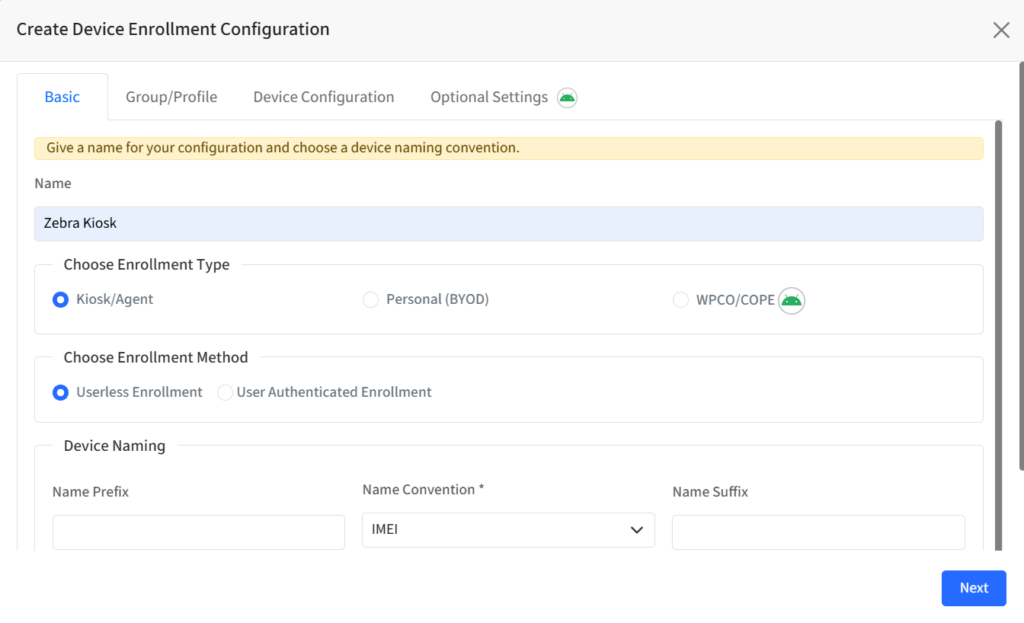Viewport: 1024px width, 623px height.
Task: Go to the Optional Settings tab
Action: tap(488, 96)
